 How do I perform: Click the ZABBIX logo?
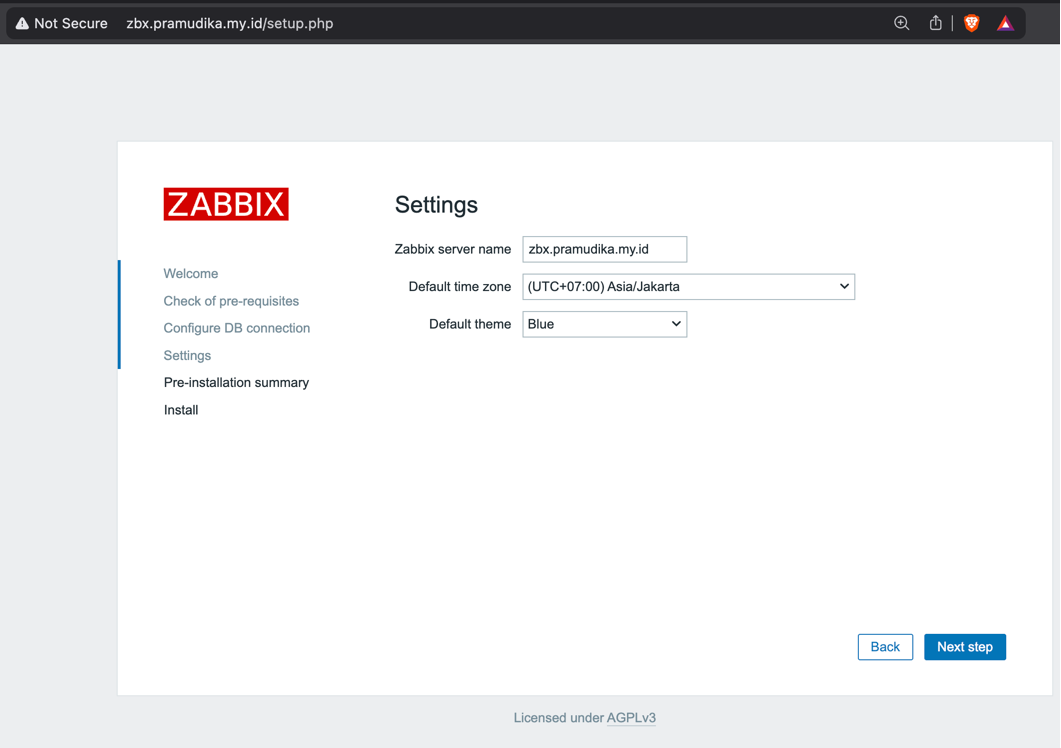tap(226, 204)
